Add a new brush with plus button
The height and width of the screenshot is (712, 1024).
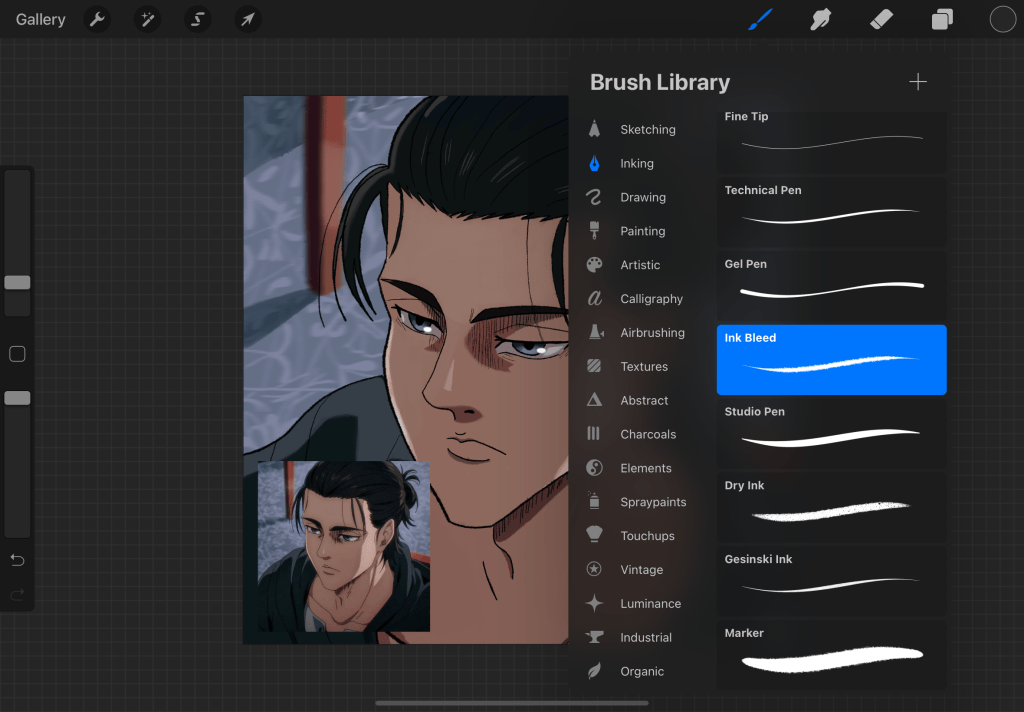[917, 82]
